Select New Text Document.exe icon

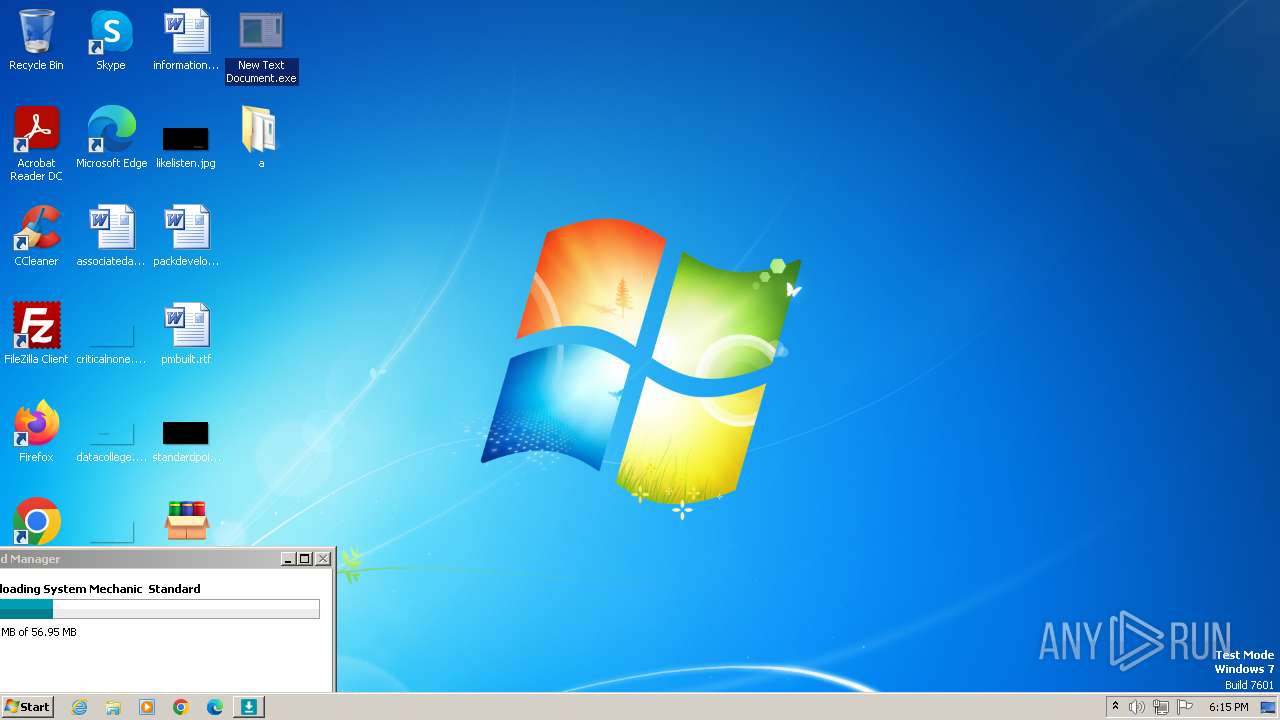pyautogui.click(x=261, y=46)
